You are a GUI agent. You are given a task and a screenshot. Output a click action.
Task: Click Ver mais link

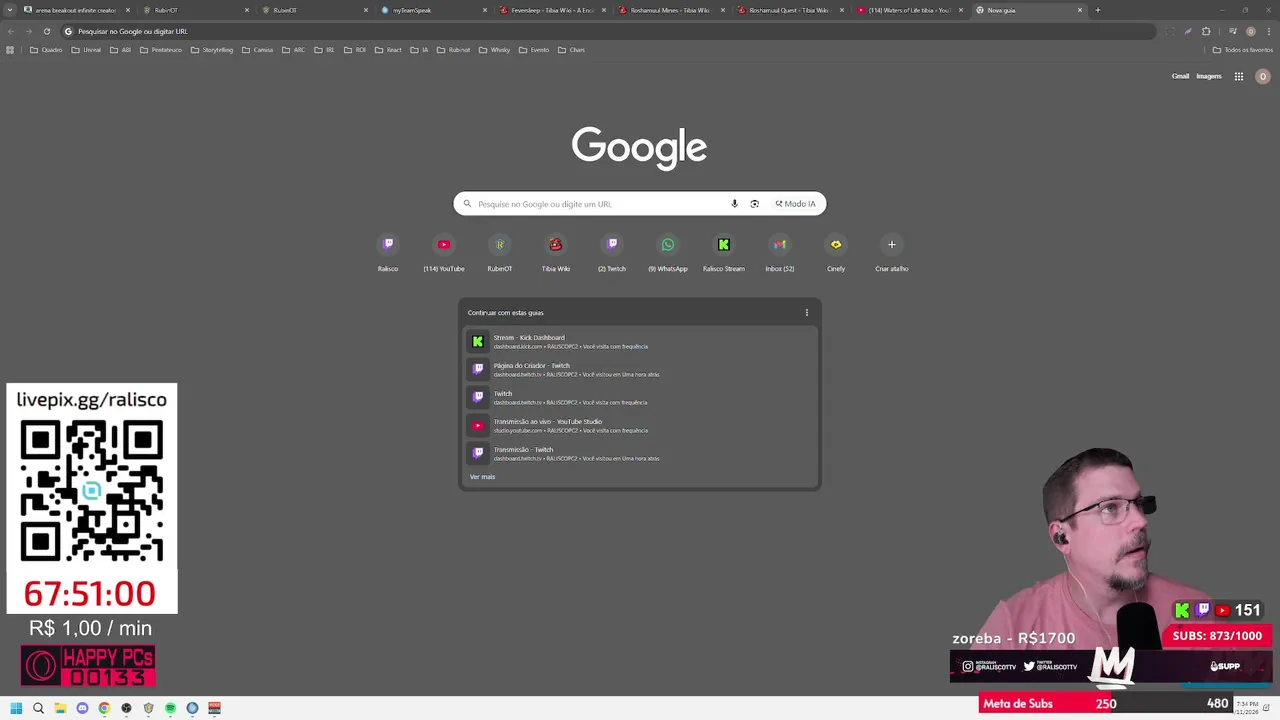(x=482, y=477)
